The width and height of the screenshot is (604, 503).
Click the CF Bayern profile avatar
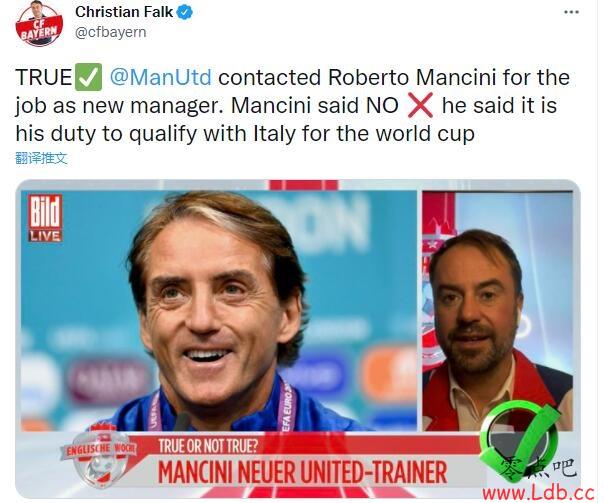click(x=39, y=23)
